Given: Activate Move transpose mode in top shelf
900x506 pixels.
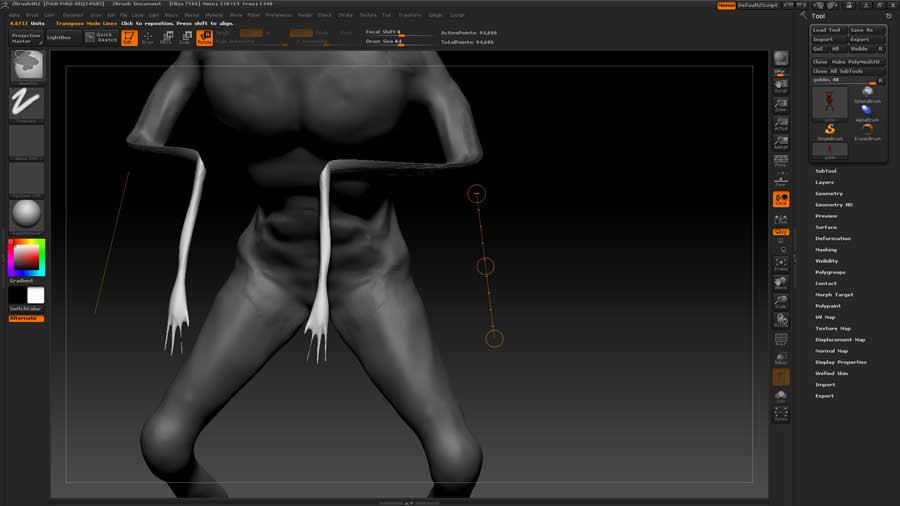Looking at the screenshot, I should [166, 38].
